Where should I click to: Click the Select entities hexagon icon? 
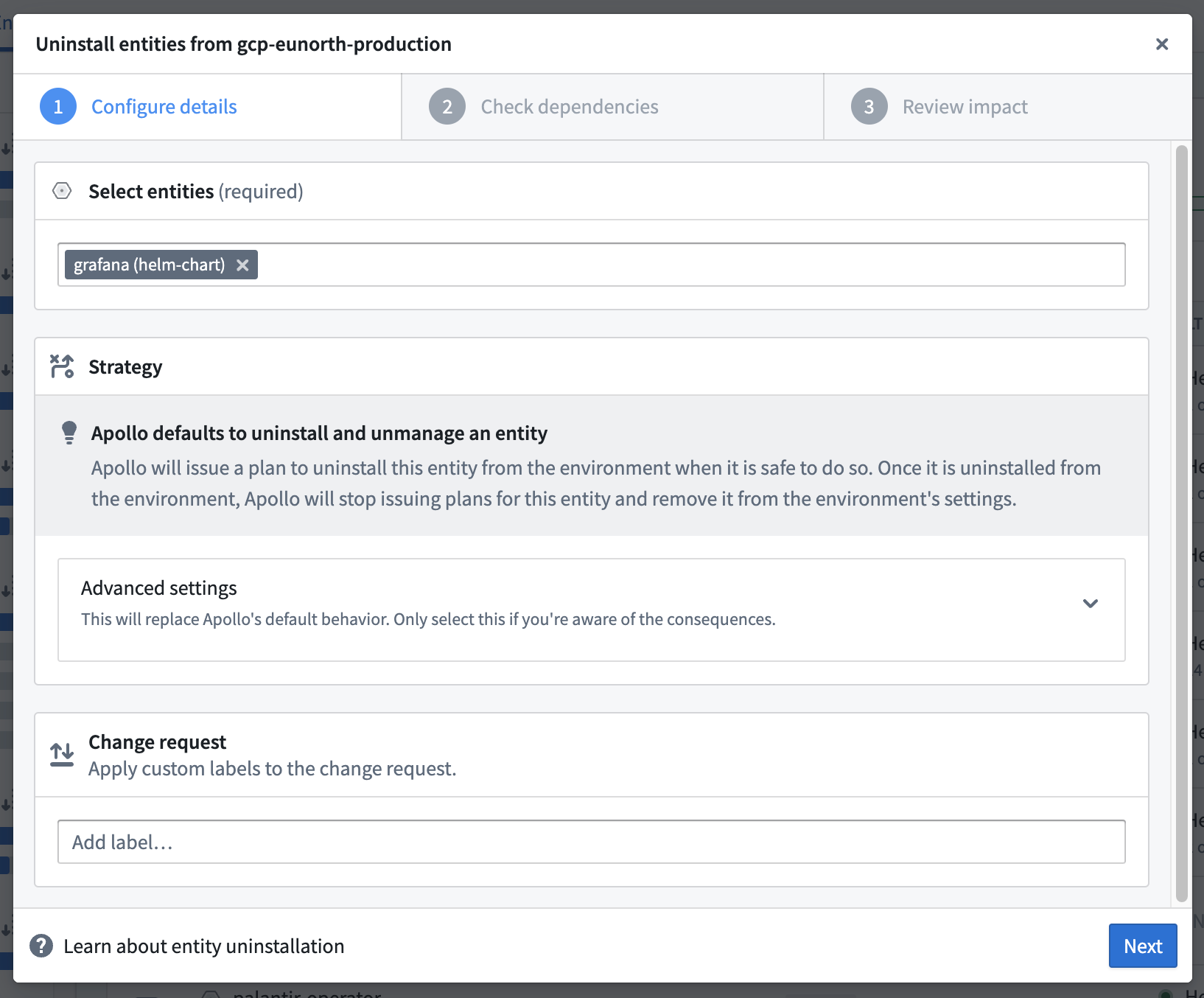pyautogui.click(x=62, y=192)
